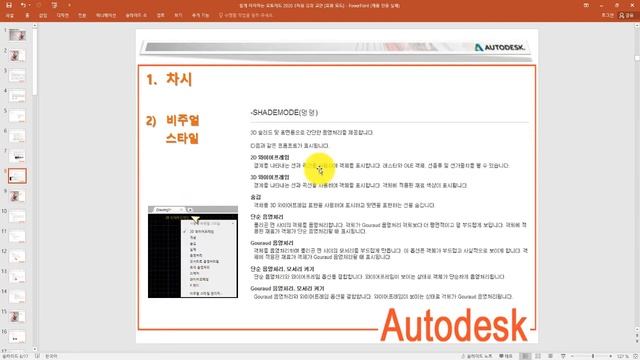Switch to the 슬라이드 쇼 ribbon tab
The image size is (640, 360).
click(x=136, y=16)
